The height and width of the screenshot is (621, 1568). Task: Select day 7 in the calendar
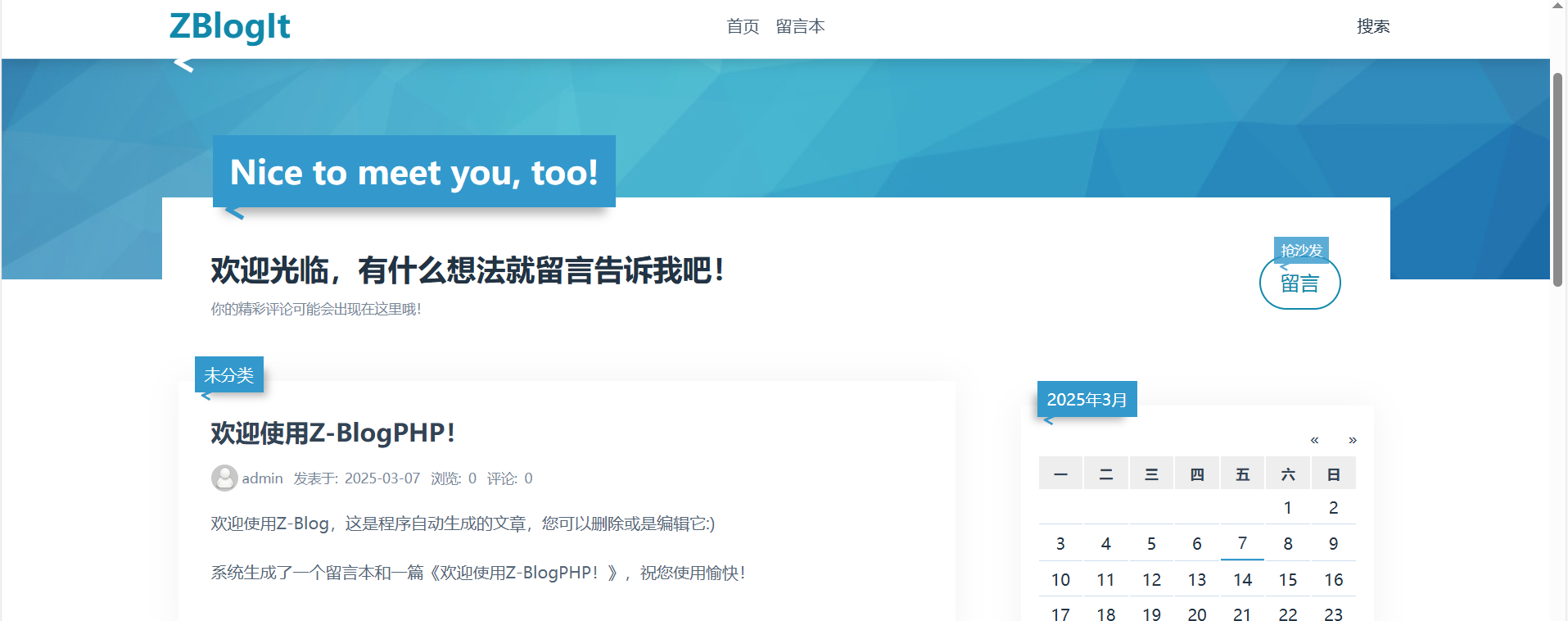1242,543
